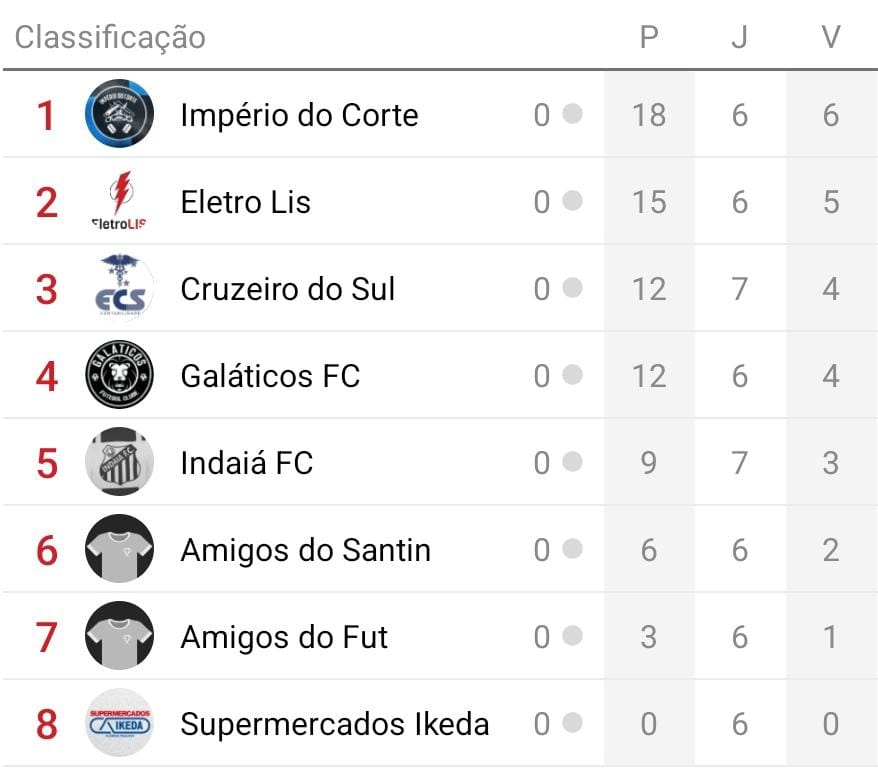Click the grey status dot for Eletro Lis
This screenshot has width=878, height=768.
coord(572,201)
